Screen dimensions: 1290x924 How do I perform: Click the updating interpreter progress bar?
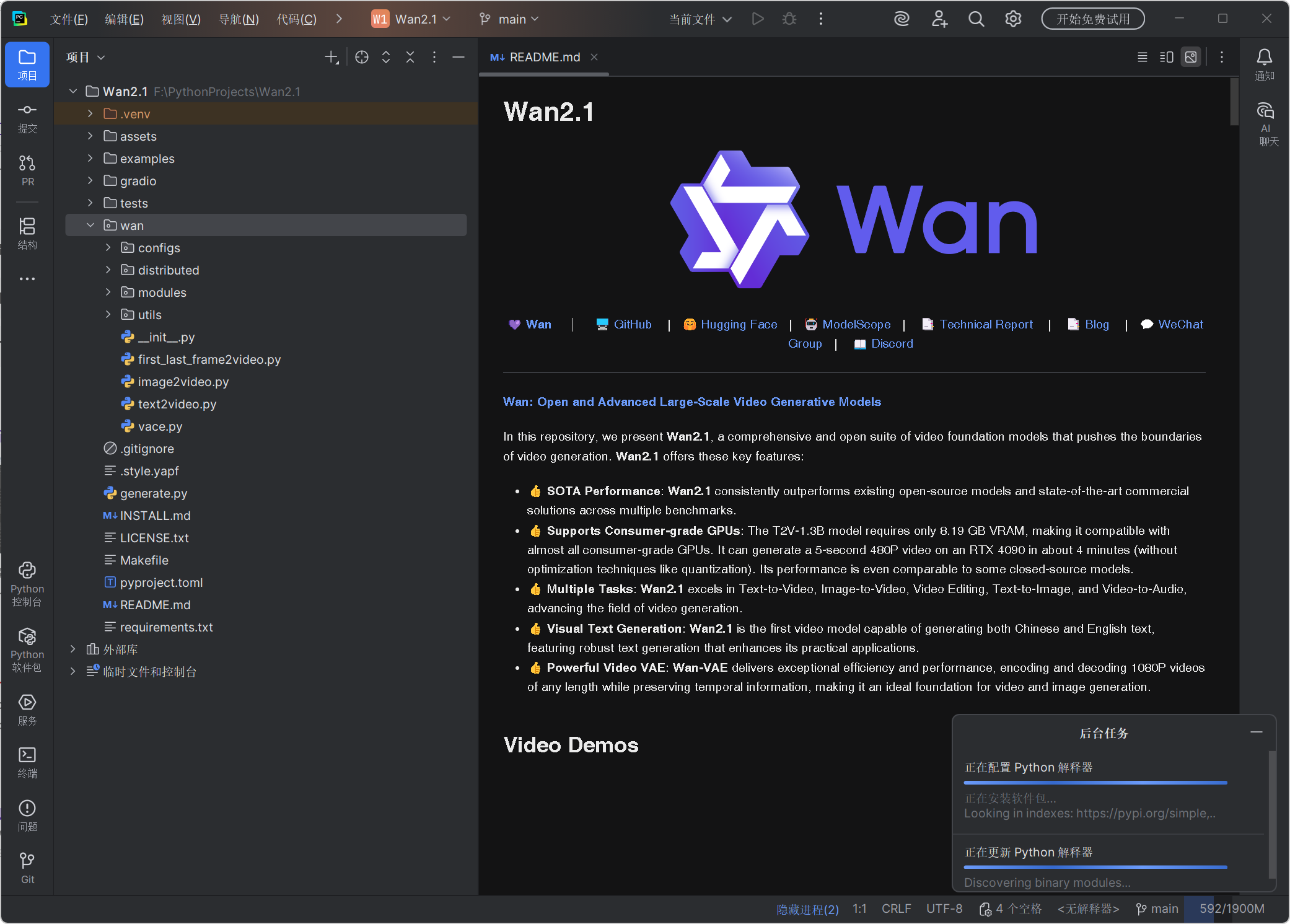pos(1095,867)
